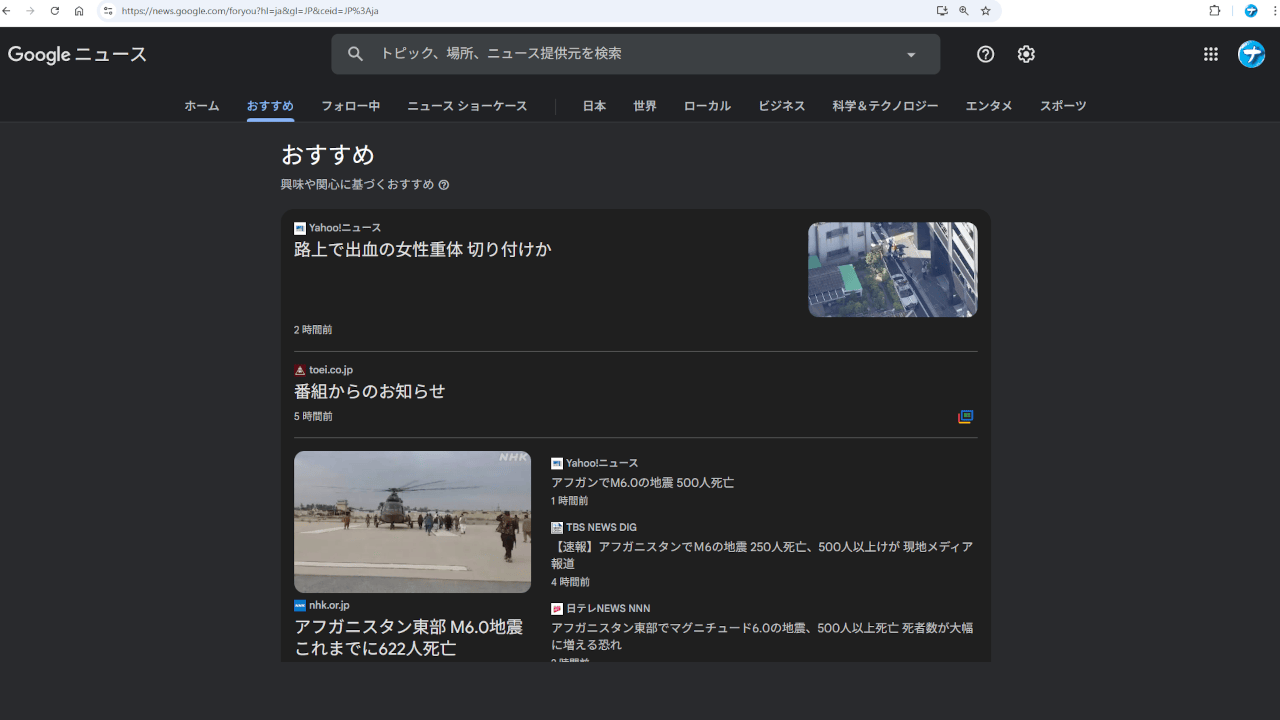This screenshot has height=720, width=1280.
Task: Select the おすすめ tab
Action: pos(270,106)
